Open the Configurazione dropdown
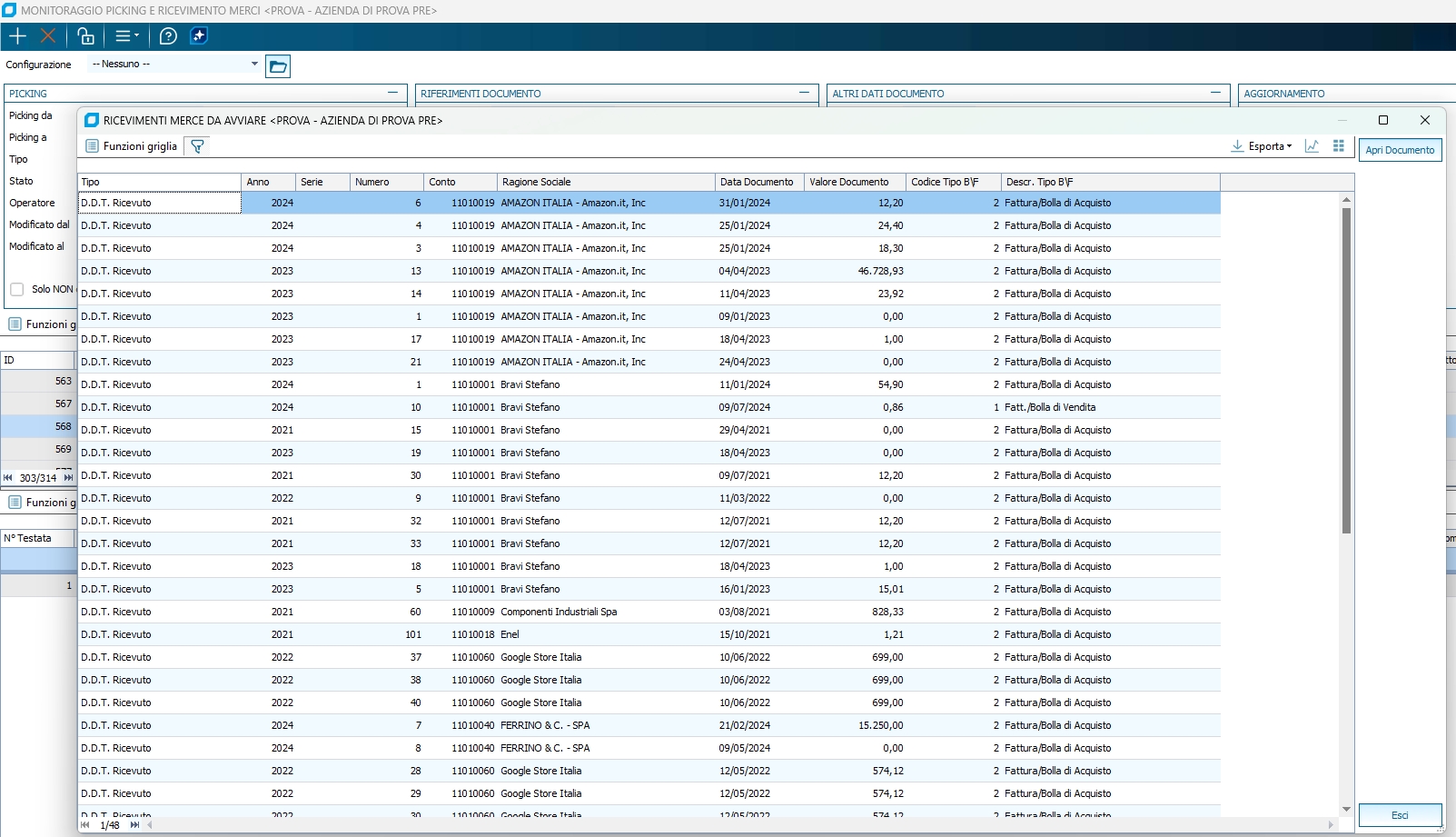The image size is (1456, 837). click(x=254, y=65)
